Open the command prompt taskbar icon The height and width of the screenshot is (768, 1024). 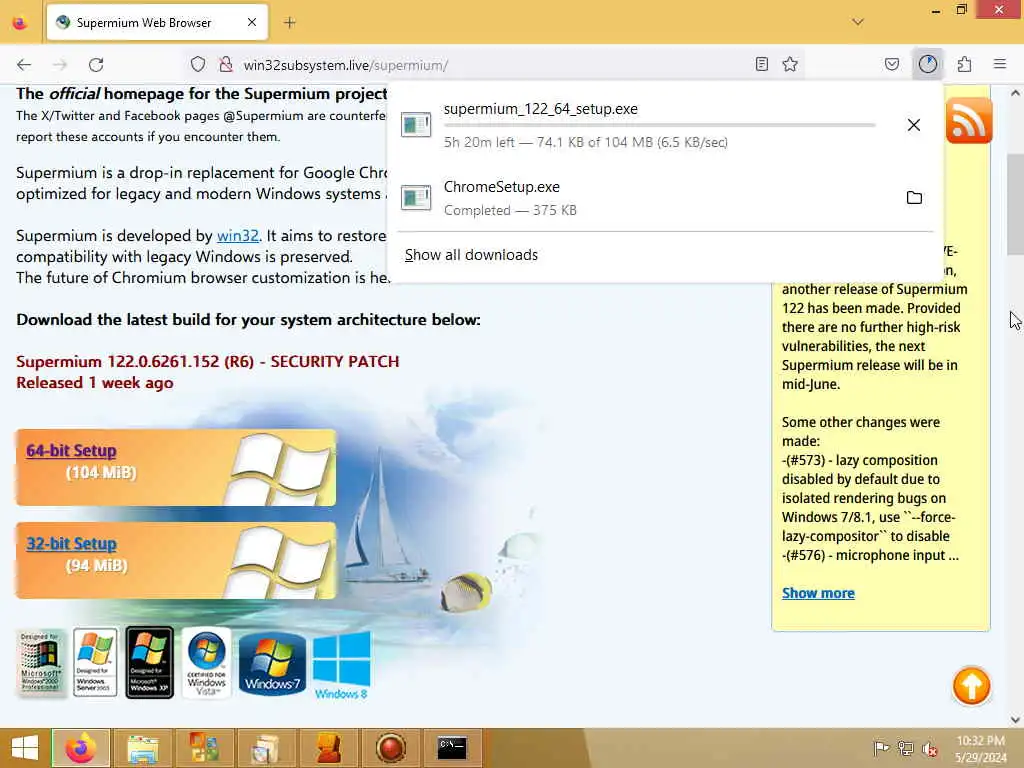tap(452, 748)
